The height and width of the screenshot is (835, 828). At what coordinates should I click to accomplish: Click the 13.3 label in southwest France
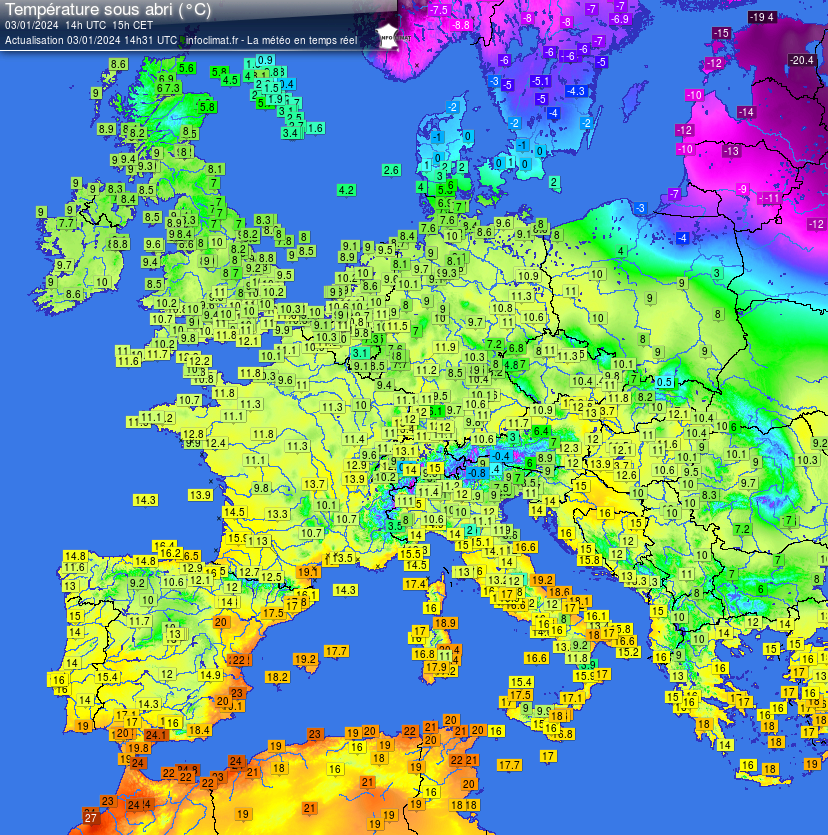277,514
